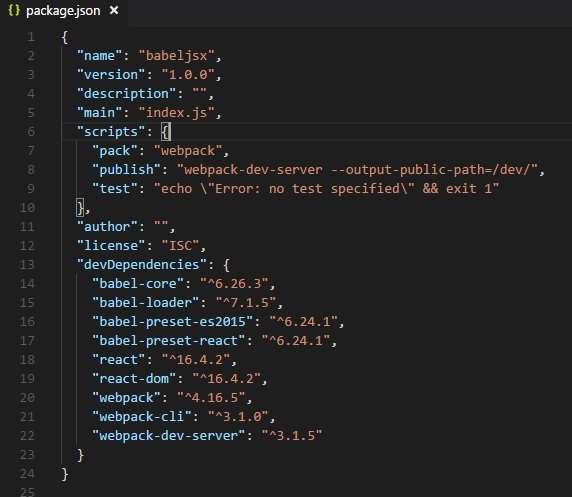The width and height of the screenshot is (572, 497).
Task: Click "^16.4.2" value on react-dom line
Action: coord(227,378)
